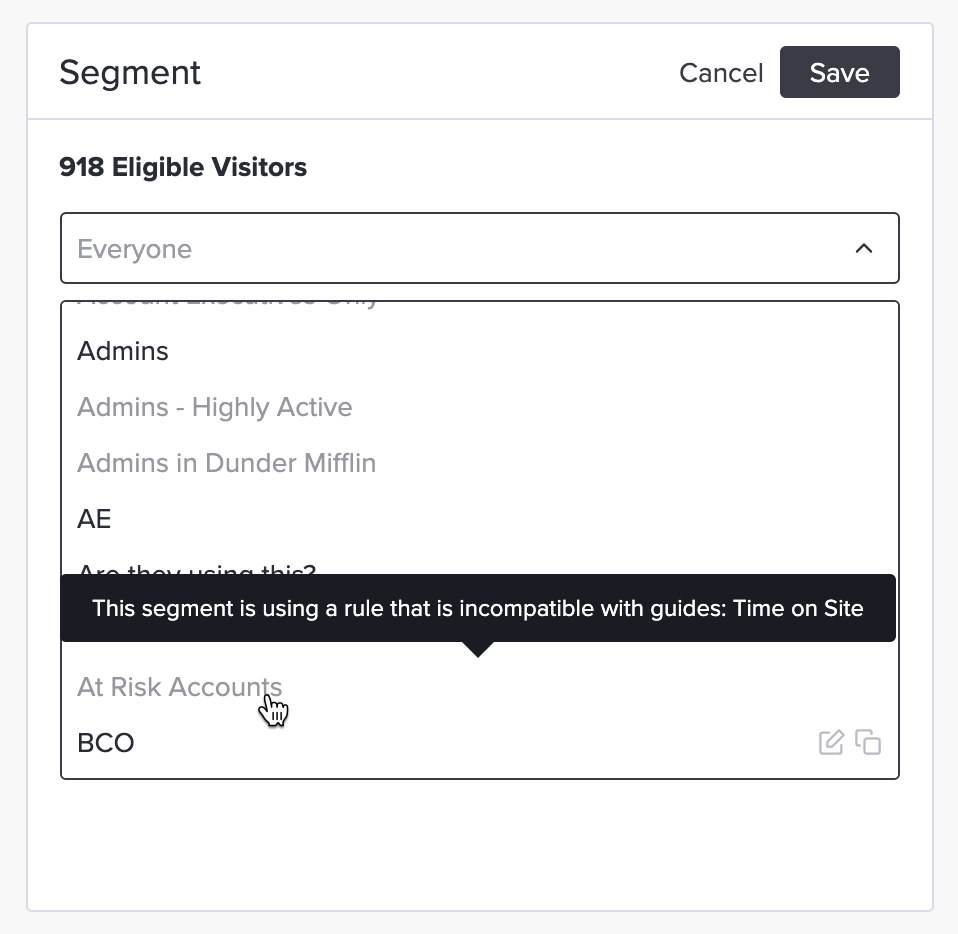Click the 918 Eligible Visitors count

pos(183,167)
